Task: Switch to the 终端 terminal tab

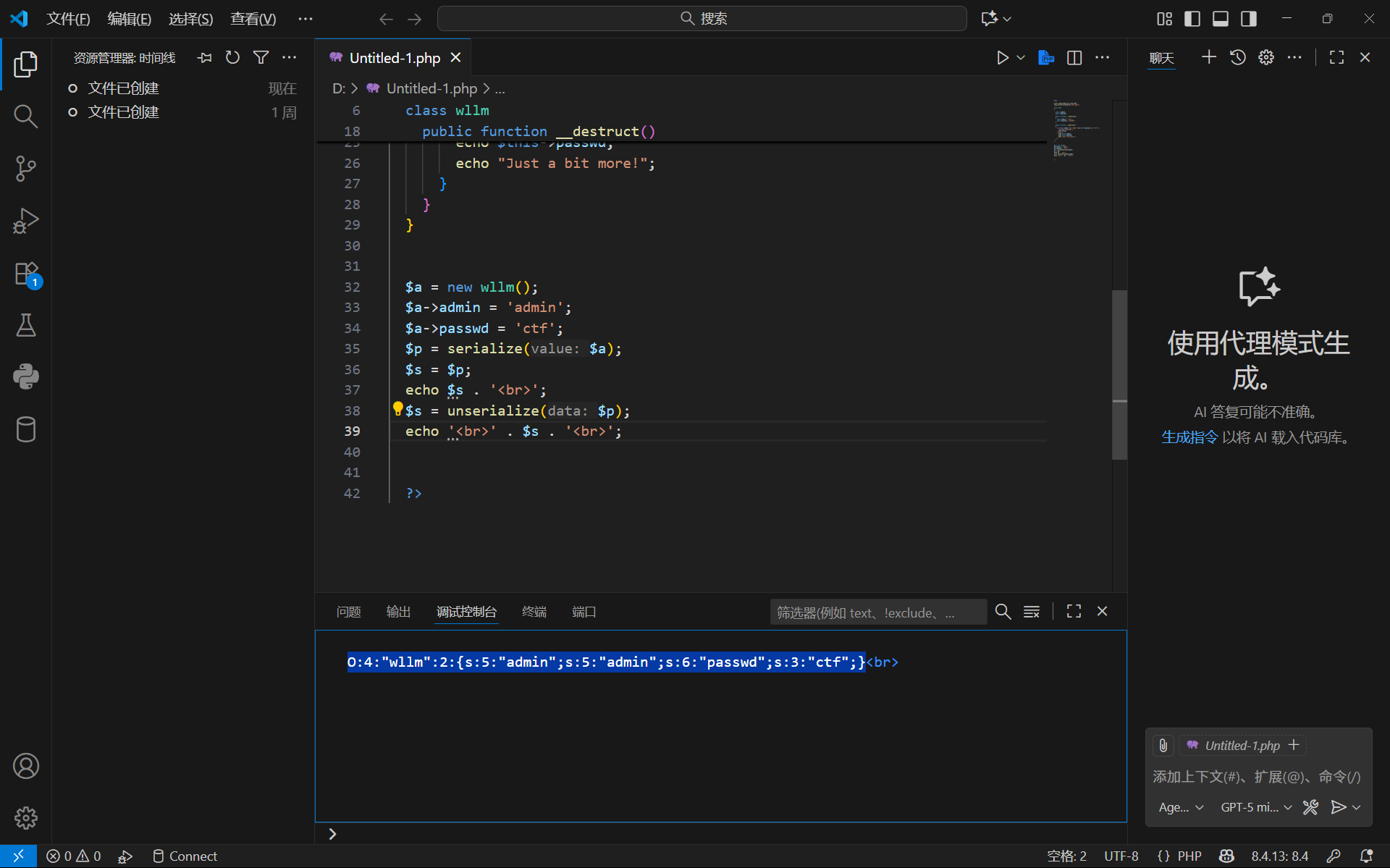Action: pyautogui.click(x=534, y=612)
